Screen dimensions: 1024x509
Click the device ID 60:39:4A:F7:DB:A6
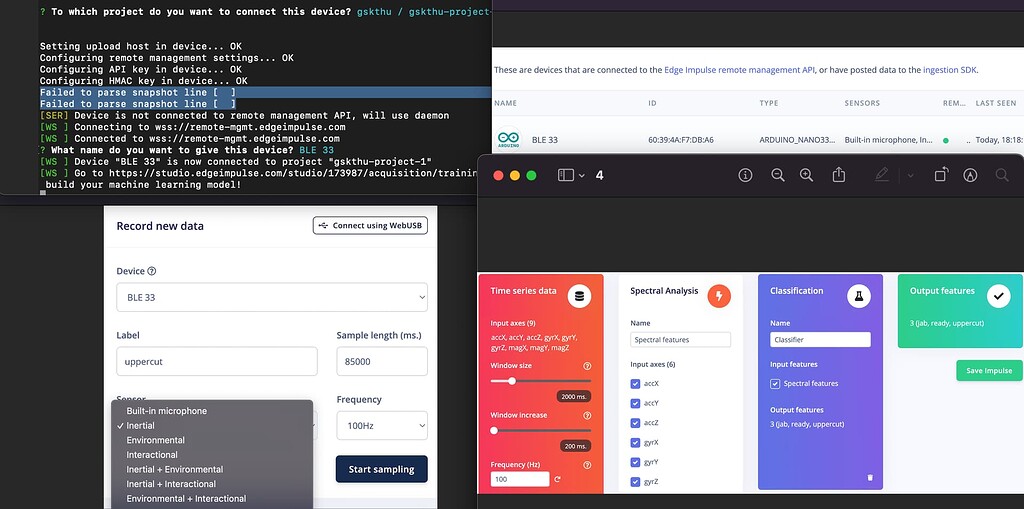[680, 140]
